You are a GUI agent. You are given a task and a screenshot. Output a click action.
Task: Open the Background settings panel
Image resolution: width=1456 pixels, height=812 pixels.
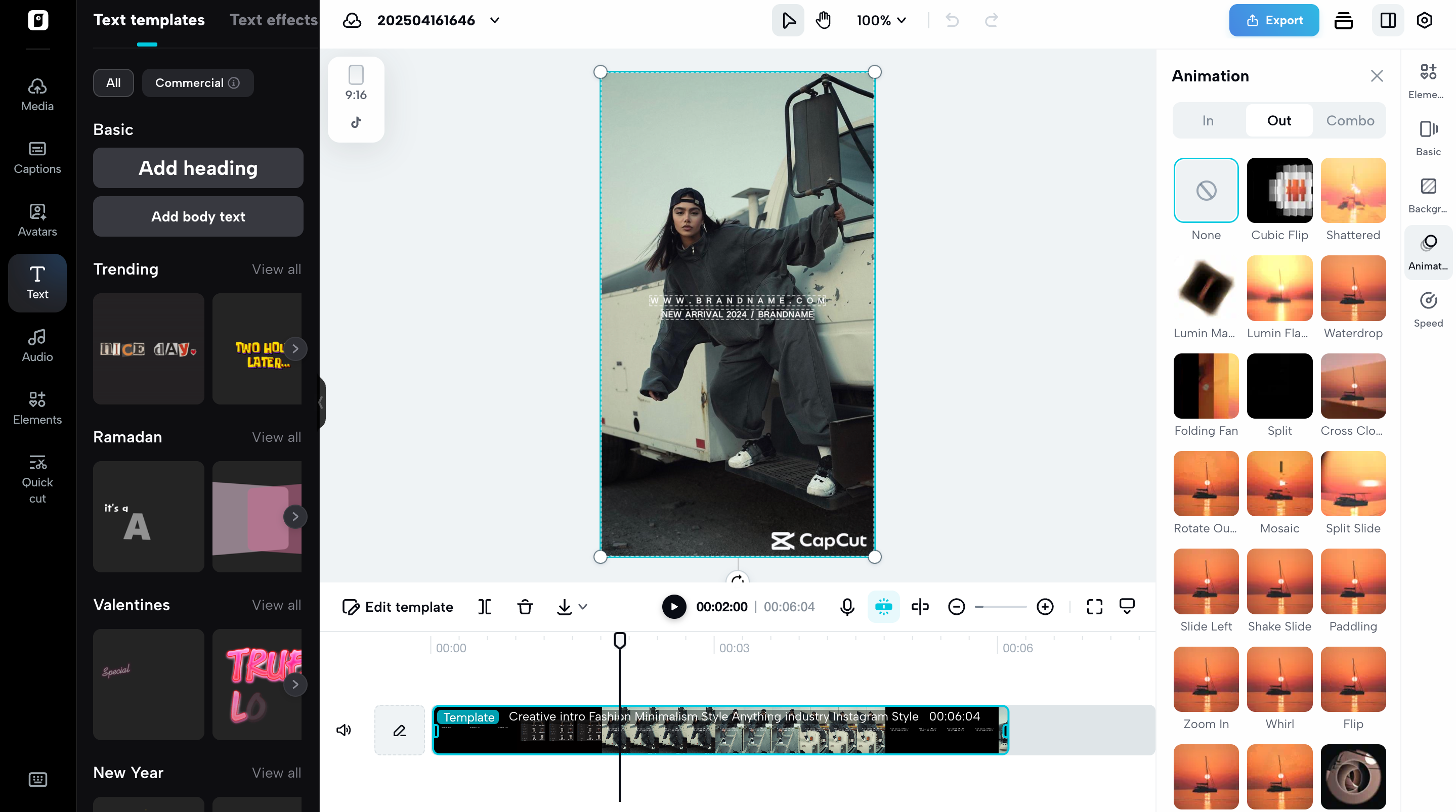1428,195
